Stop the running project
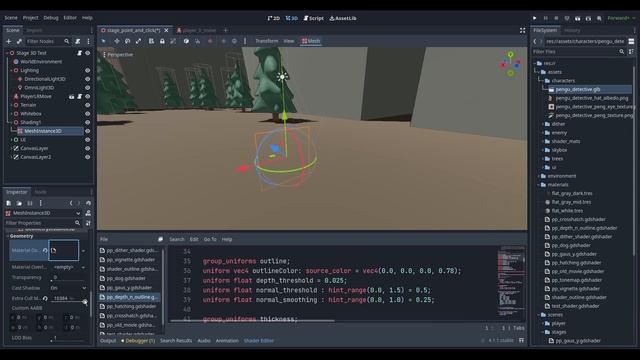Image resolution: width=640 pixels, height=360 pixels. click(556, 18)
